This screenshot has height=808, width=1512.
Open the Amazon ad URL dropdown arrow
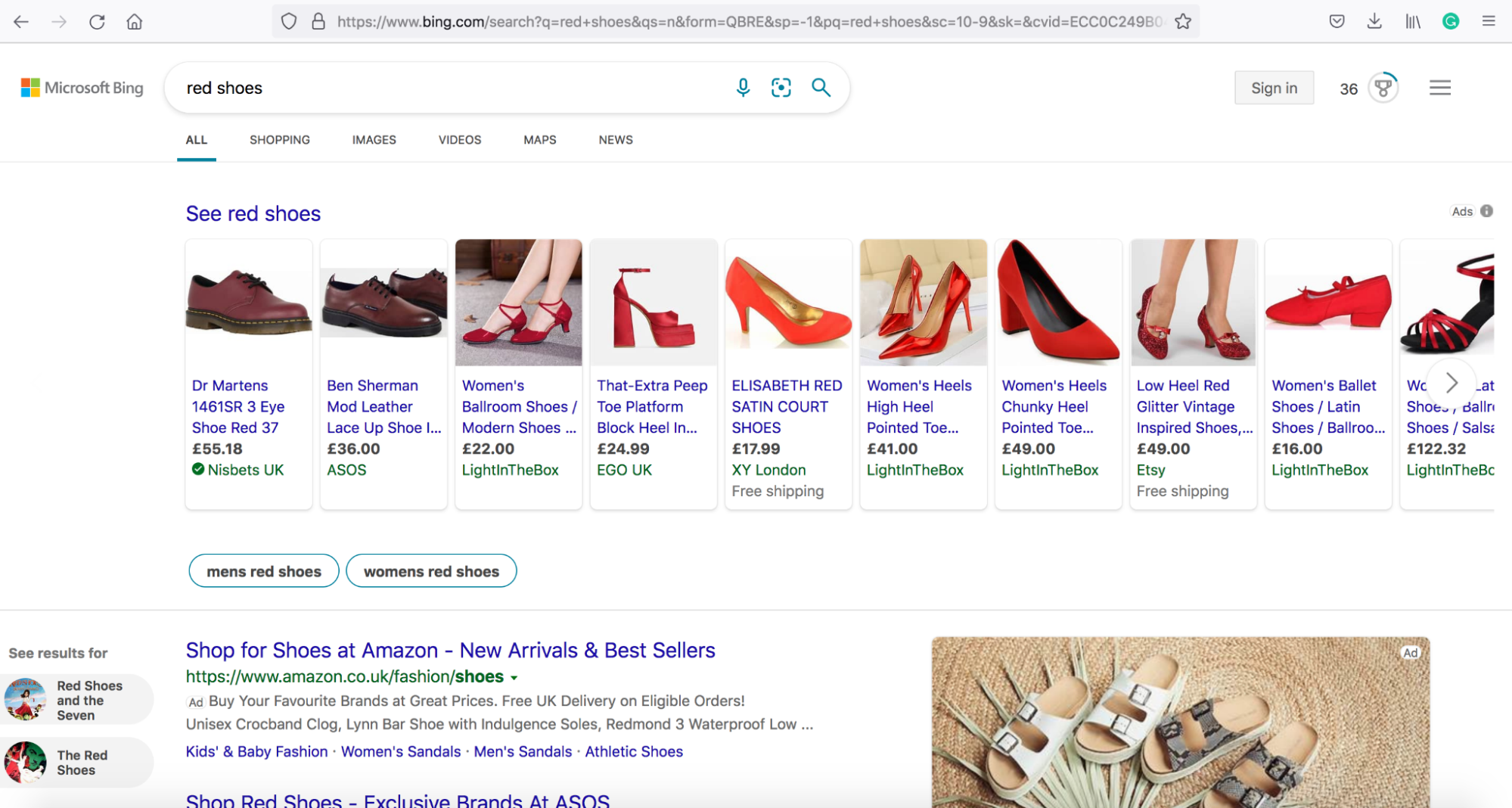tap(514, 678)
